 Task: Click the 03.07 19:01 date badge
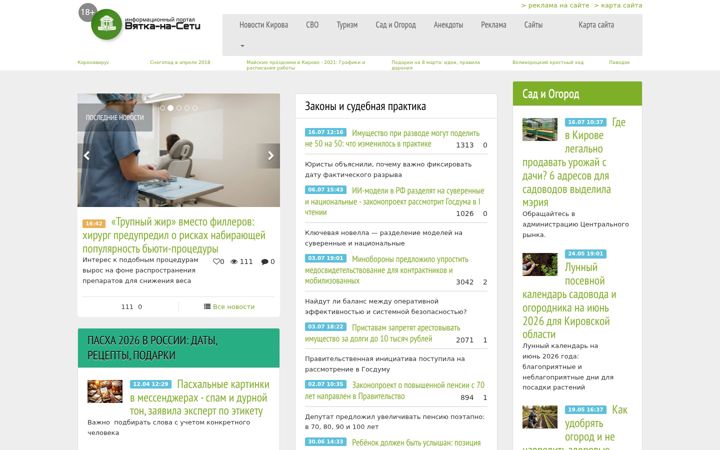(326, 258)
